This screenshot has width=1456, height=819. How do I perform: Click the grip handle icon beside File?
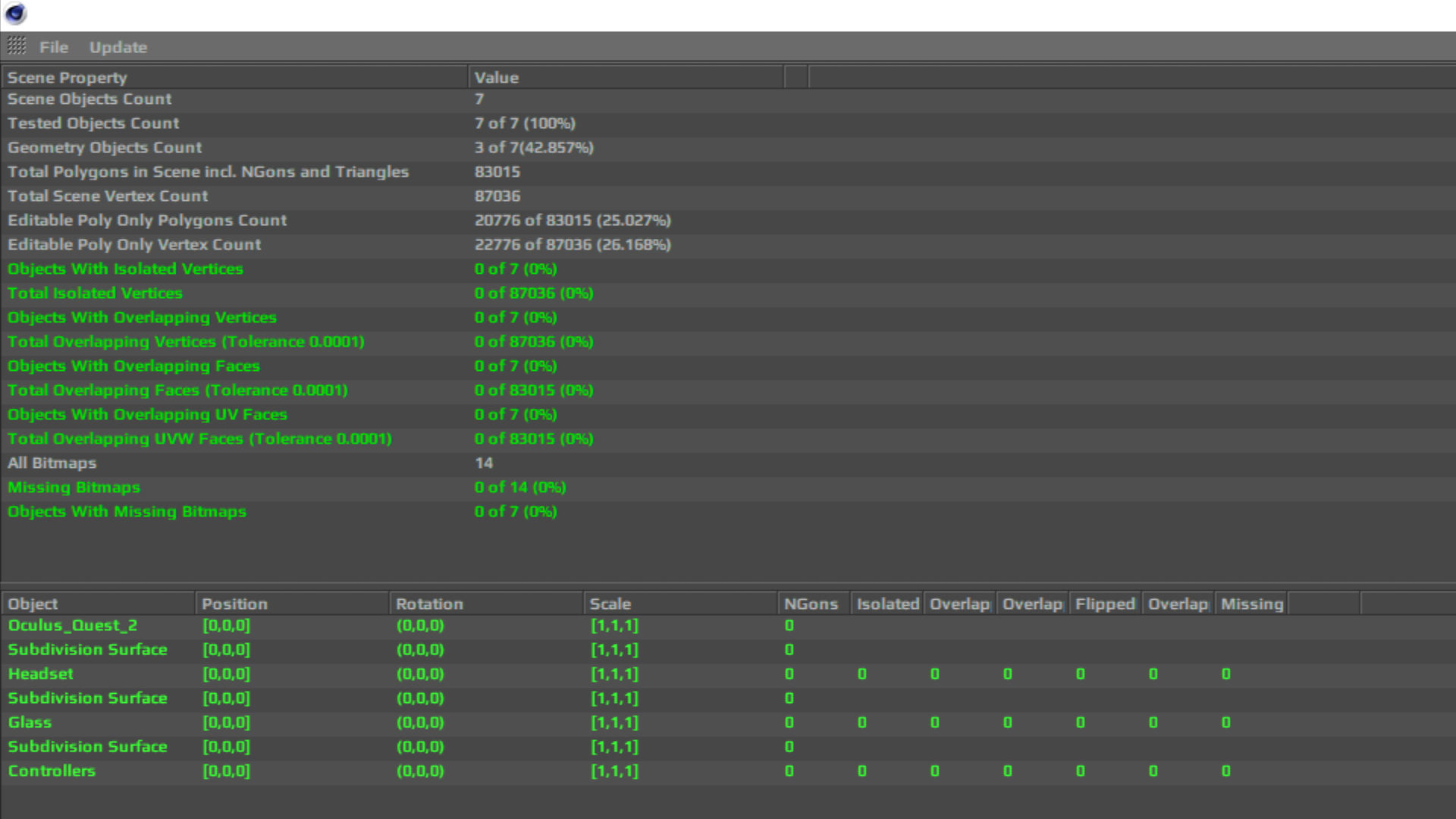[17, 46]
